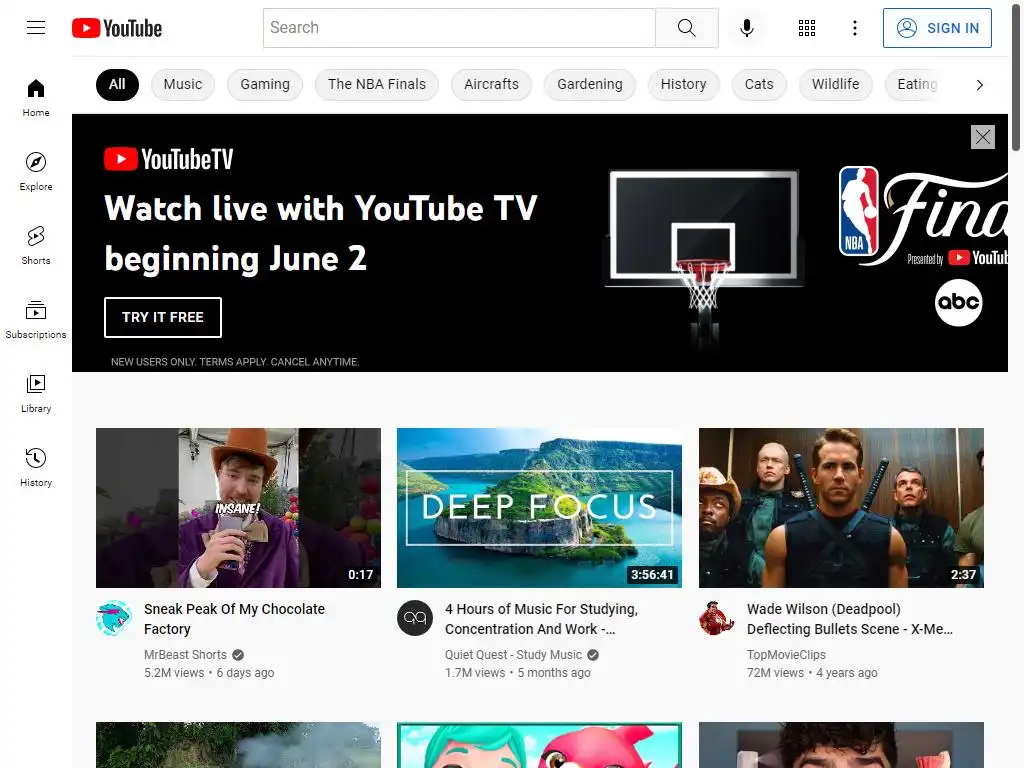Select the All filter chip

click(117, 85)
